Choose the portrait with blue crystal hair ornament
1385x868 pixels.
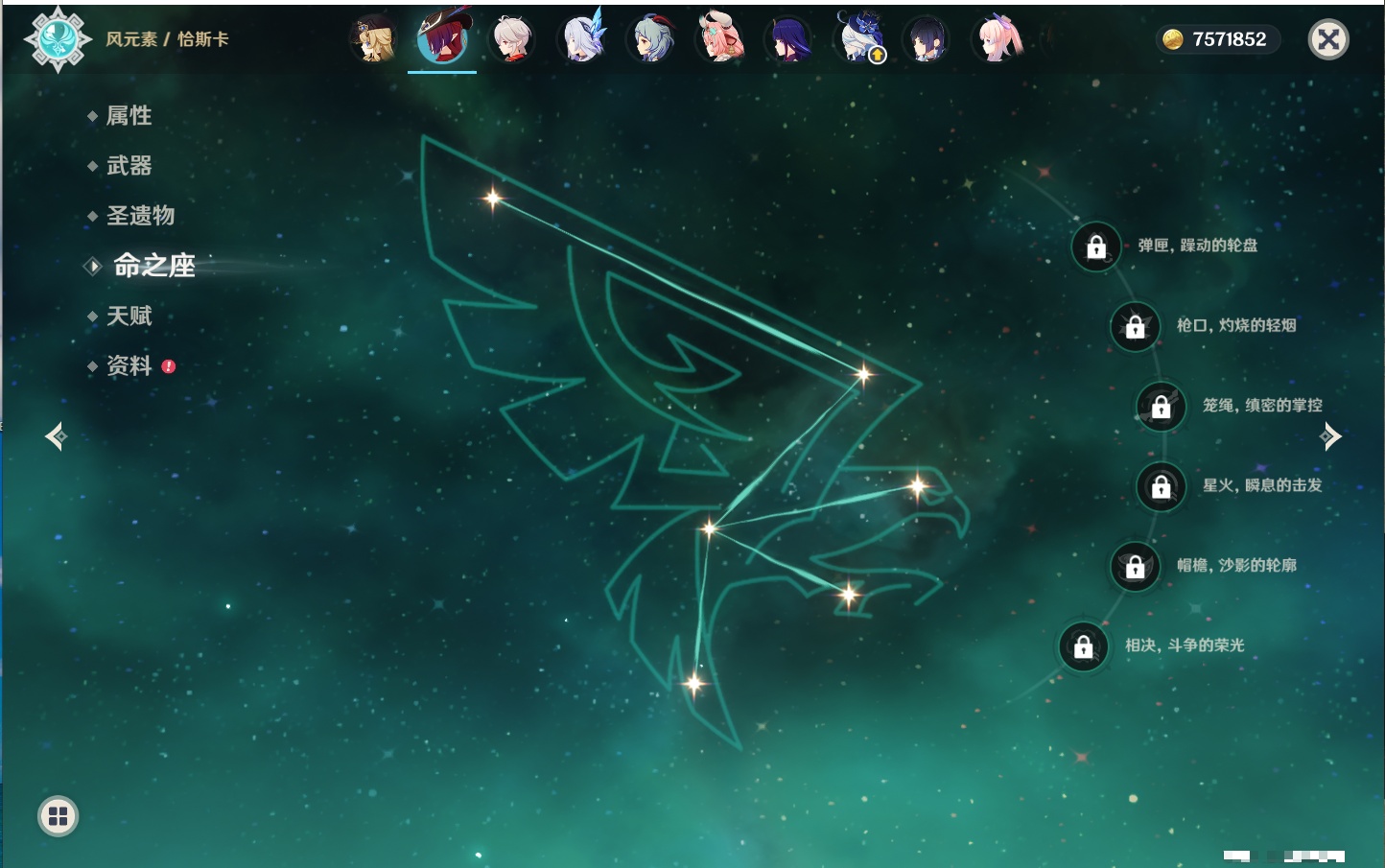581,39
